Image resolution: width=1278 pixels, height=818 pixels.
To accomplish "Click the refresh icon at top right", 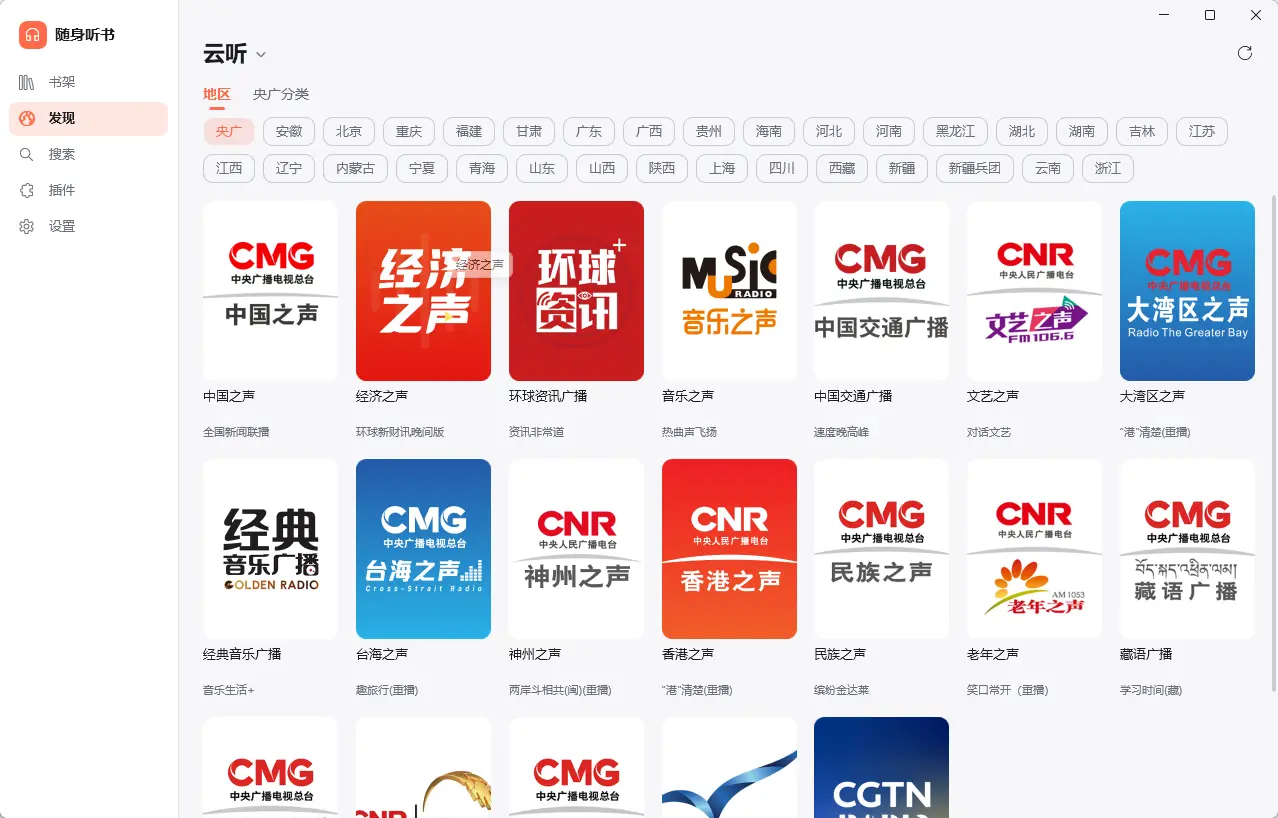I will pyautogui.click(x=1245, y=53).
